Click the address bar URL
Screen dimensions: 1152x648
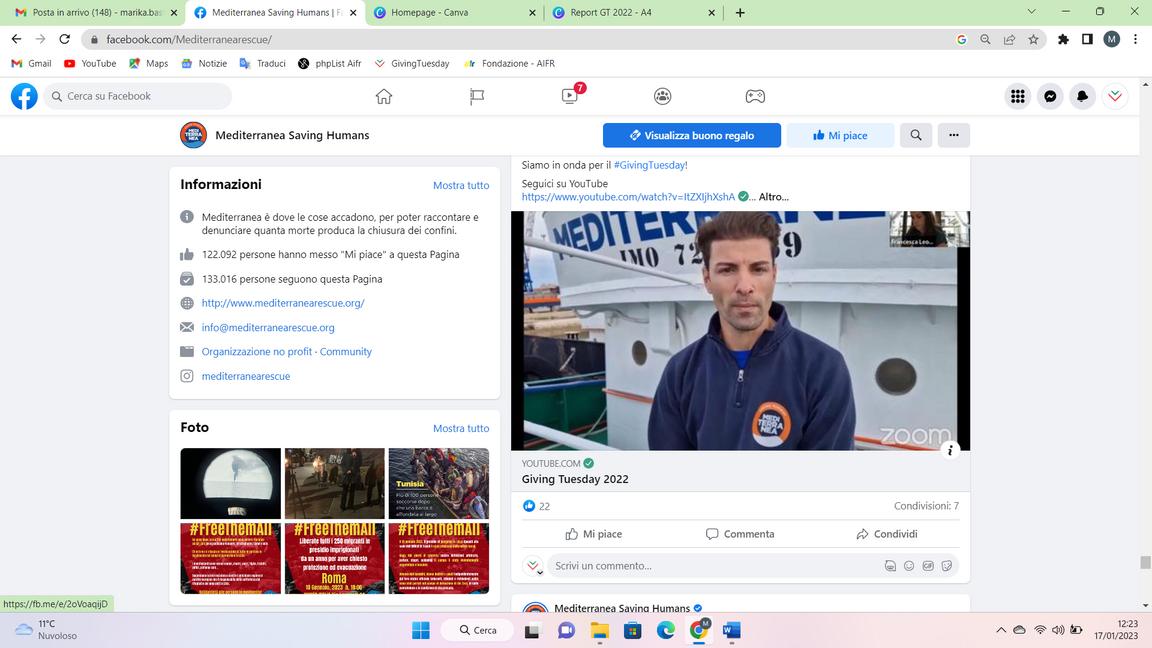tap(189, 40)
